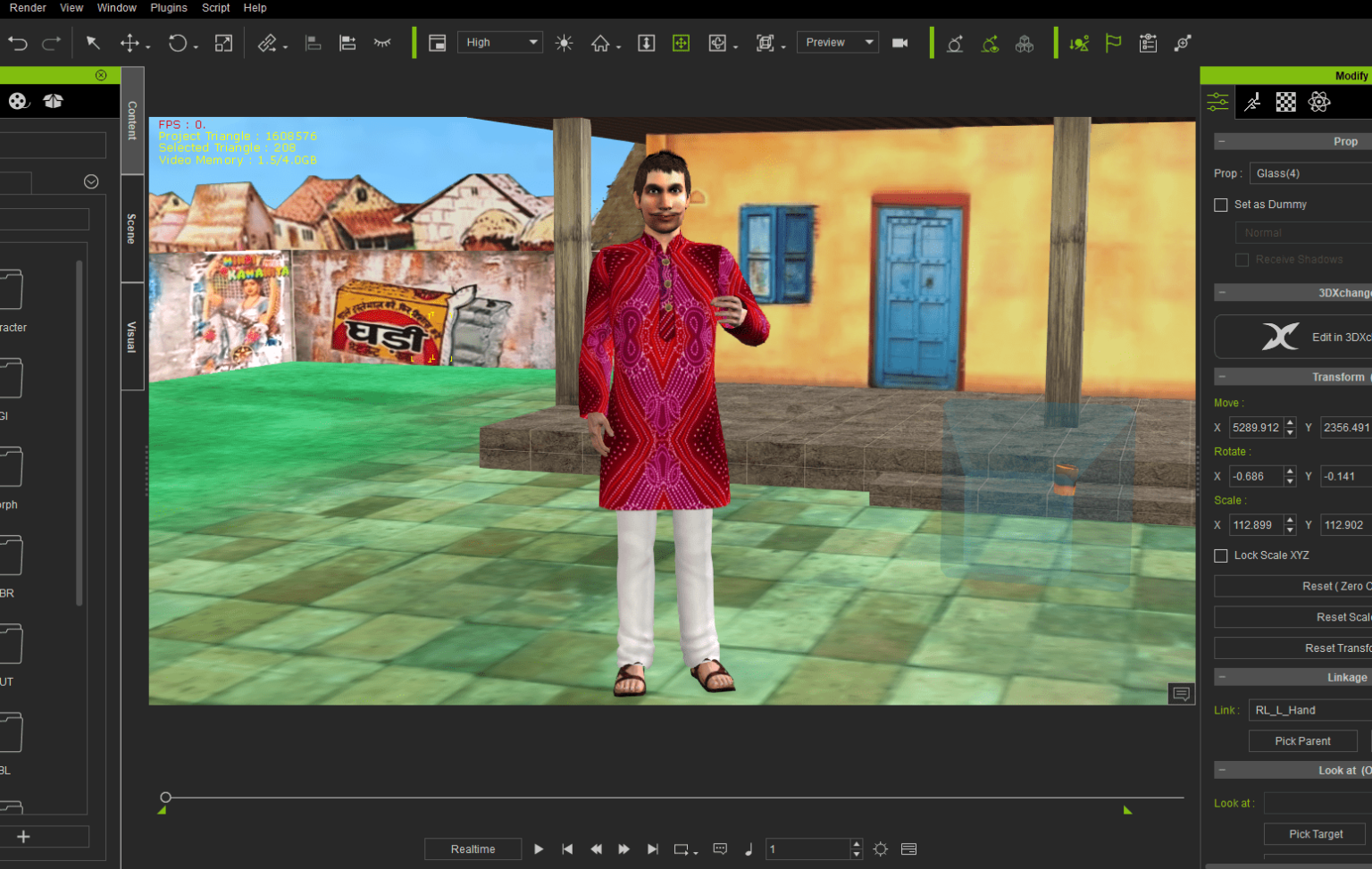This screenshot has height=869, width=1372.
Task: Switch to the Scene tab
Action: pos(131,230)
